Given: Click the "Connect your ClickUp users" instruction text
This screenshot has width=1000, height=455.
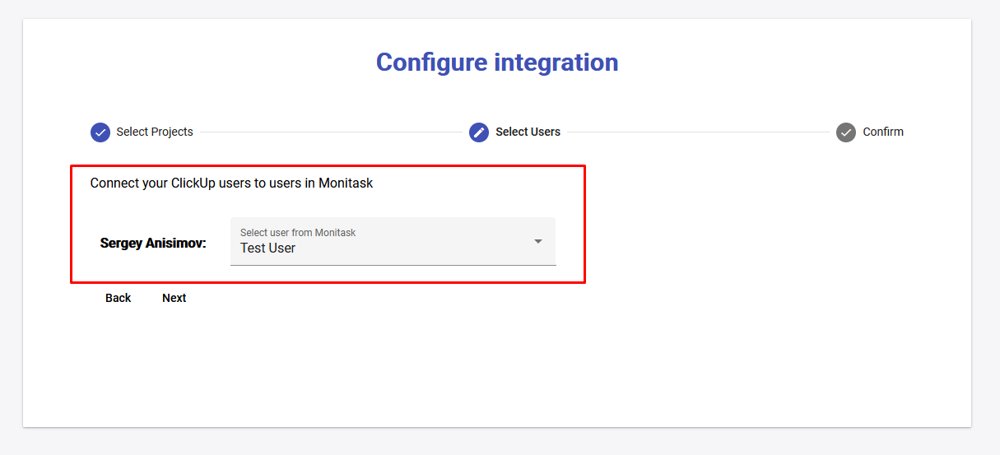Looking at the screenshot, I should pyautogui.click(x=231, y=183).
